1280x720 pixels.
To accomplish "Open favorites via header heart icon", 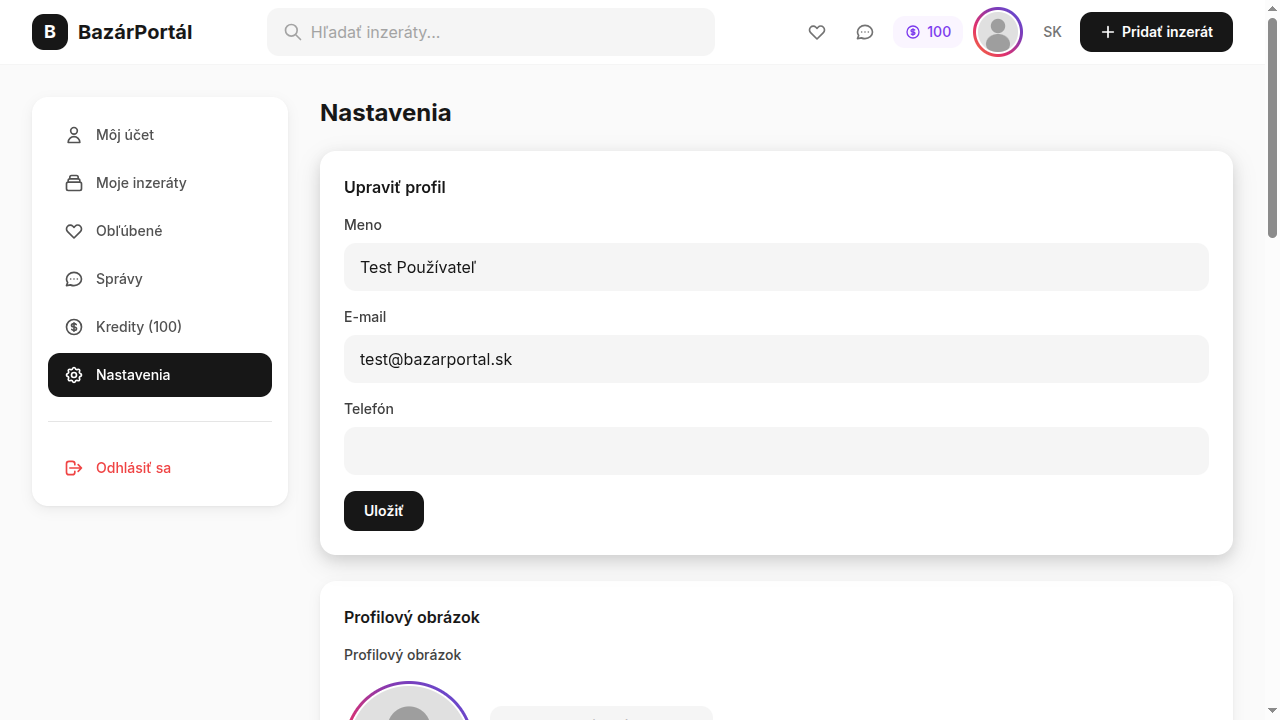I will 817,32.
